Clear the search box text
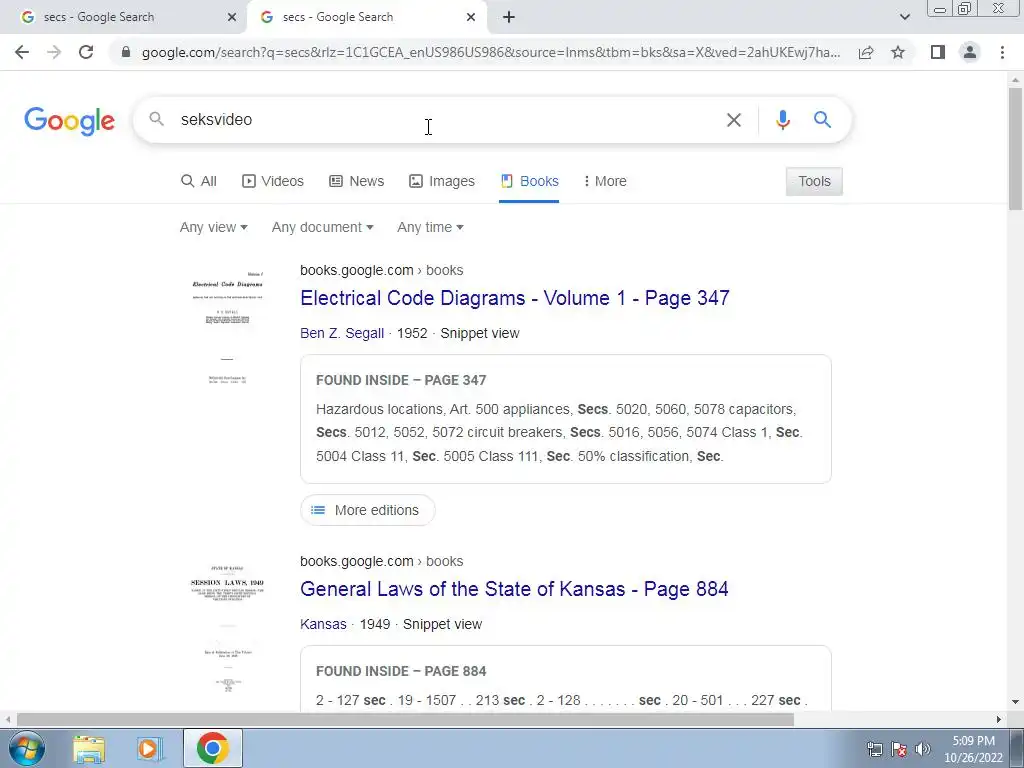1024x768 pixels. [x=734, y=120]
